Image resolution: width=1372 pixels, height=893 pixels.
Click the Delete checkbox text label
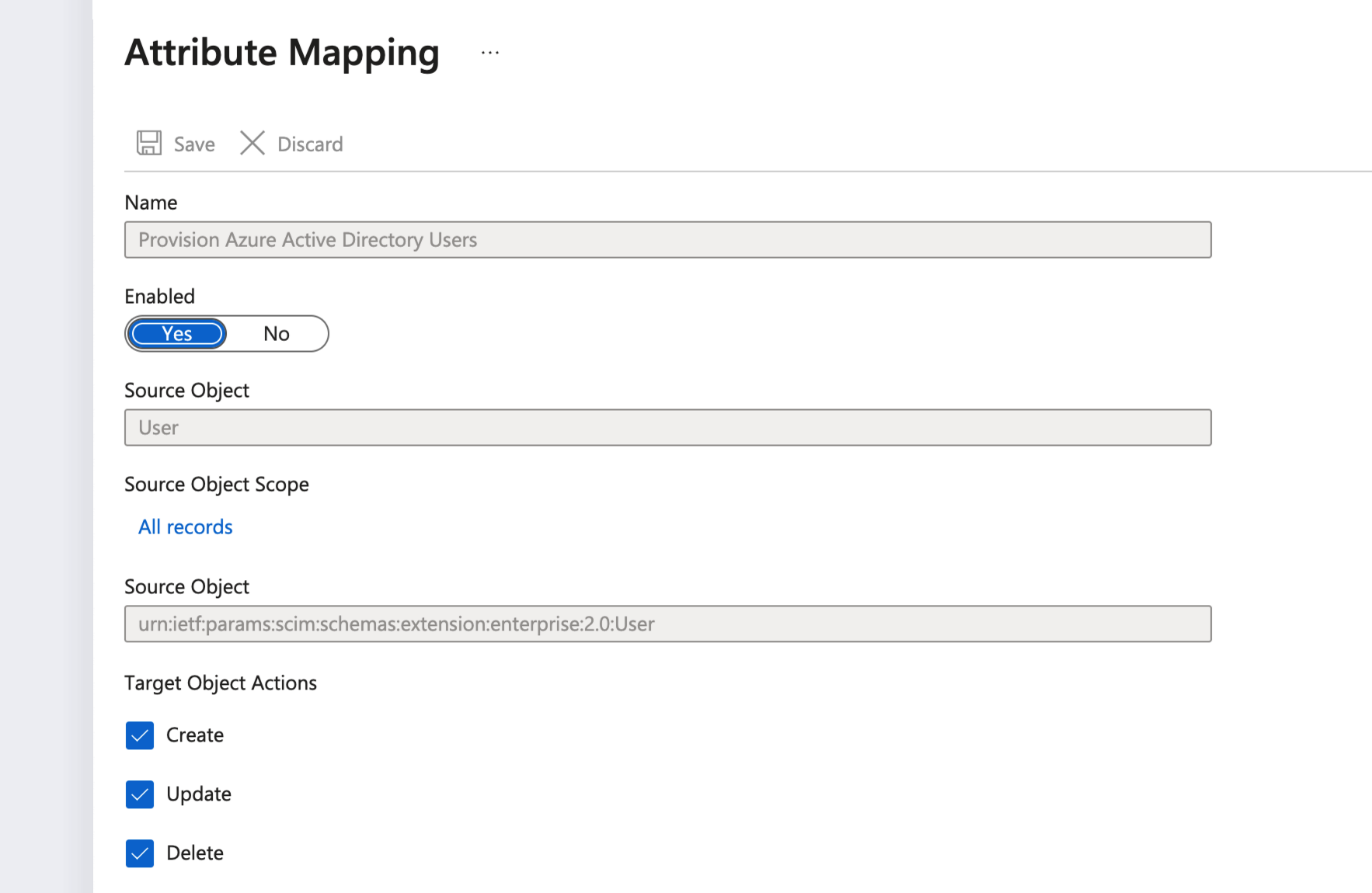click(x=195, y=853)
